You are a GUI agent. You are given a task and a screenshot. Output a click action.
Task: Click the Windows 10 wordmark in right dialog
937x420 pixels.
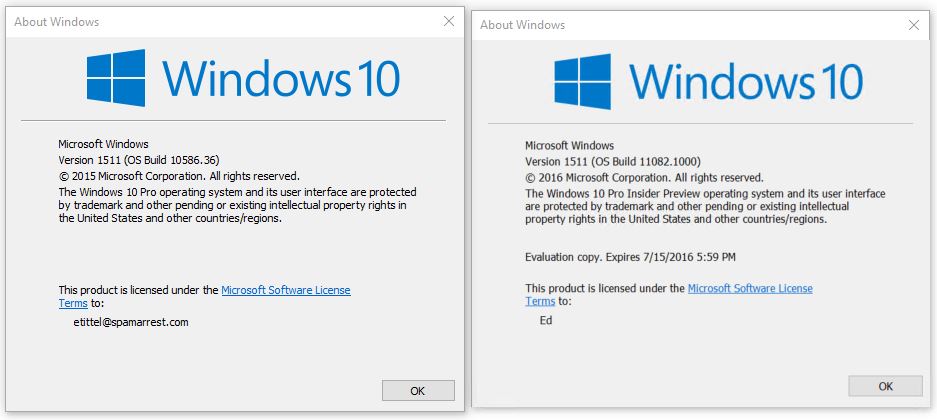coord(746,81)
